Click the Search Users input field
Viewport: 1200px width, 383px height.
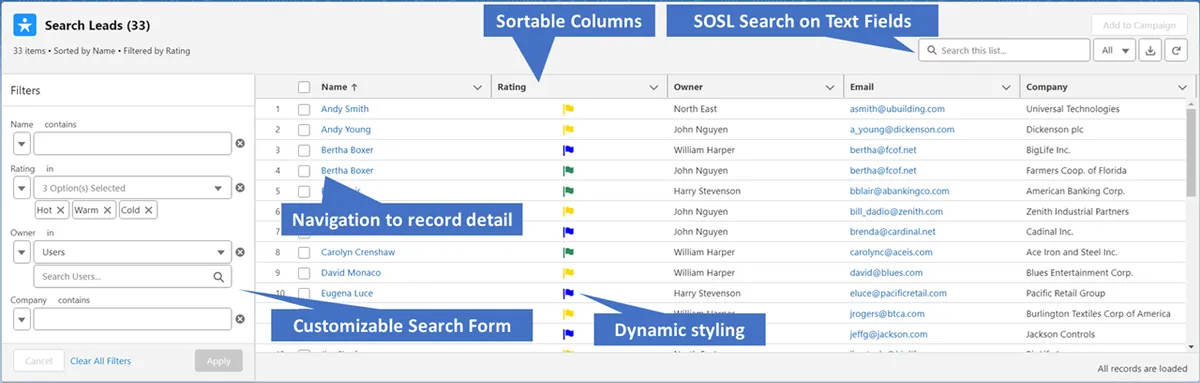coord(132,276)
